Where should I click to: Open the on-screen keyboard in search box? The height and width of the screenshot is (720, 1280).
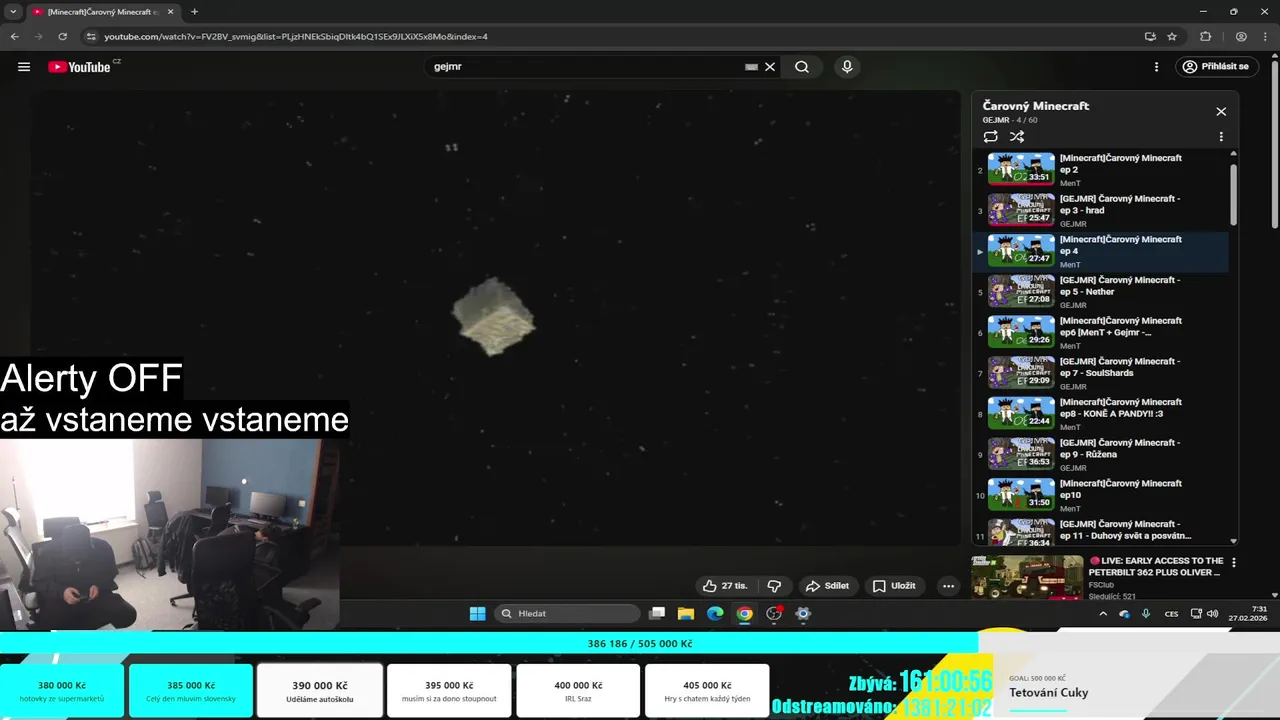tap(751, 67)
